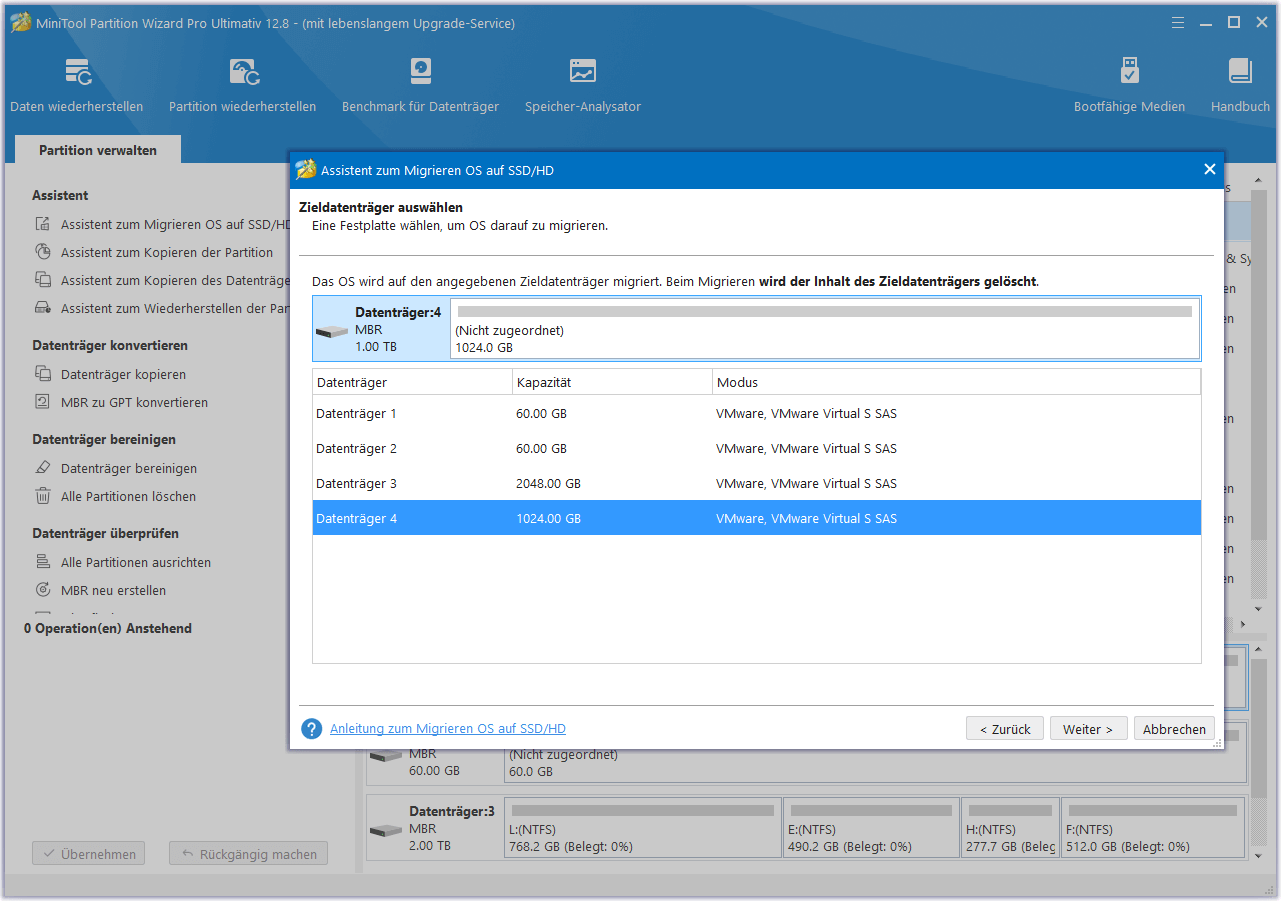Click the (Nicht zugeordnet) 1024.0 GB partition bar
The width and height of the screenshot is (1282, 902).
[825, 328]
